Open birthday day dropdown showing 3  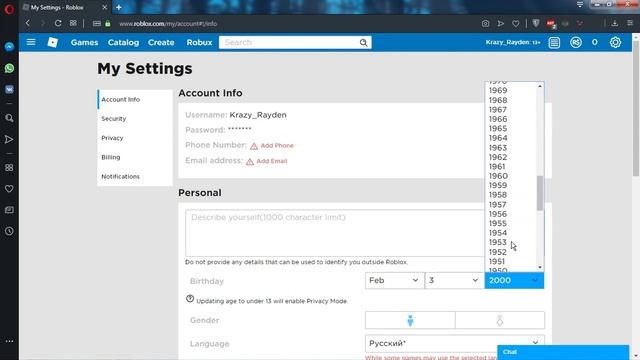pyautogui.click(x=454, y=280)
